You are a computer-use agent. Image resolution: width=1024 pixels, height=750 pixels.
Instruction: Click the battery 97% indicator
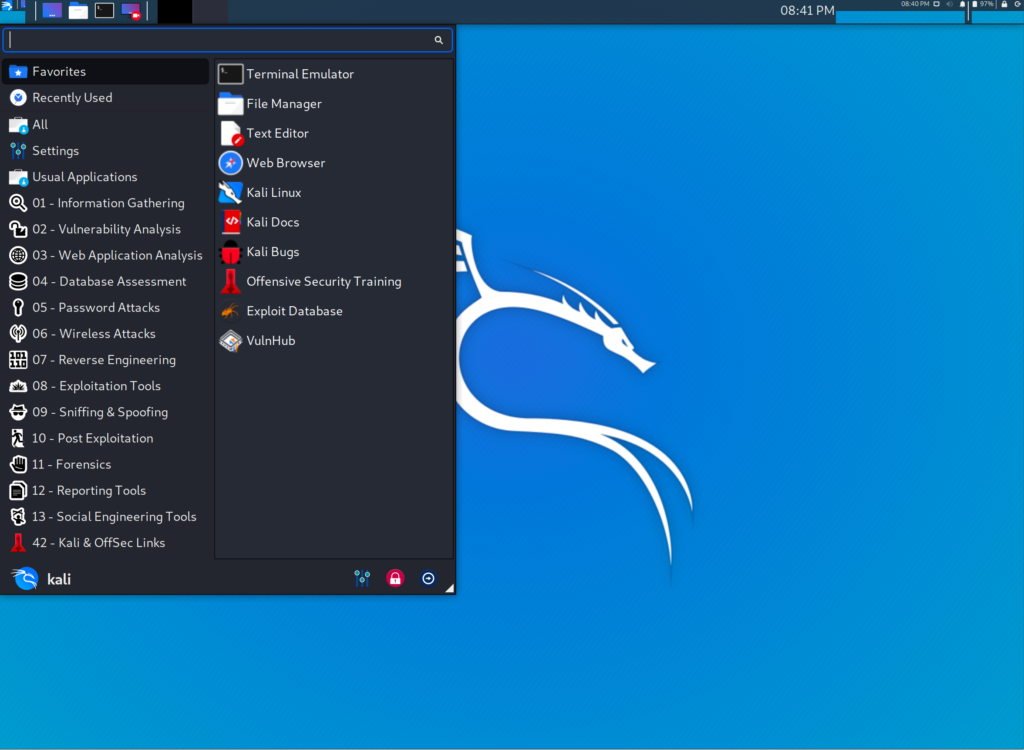(x=983, y=4)
